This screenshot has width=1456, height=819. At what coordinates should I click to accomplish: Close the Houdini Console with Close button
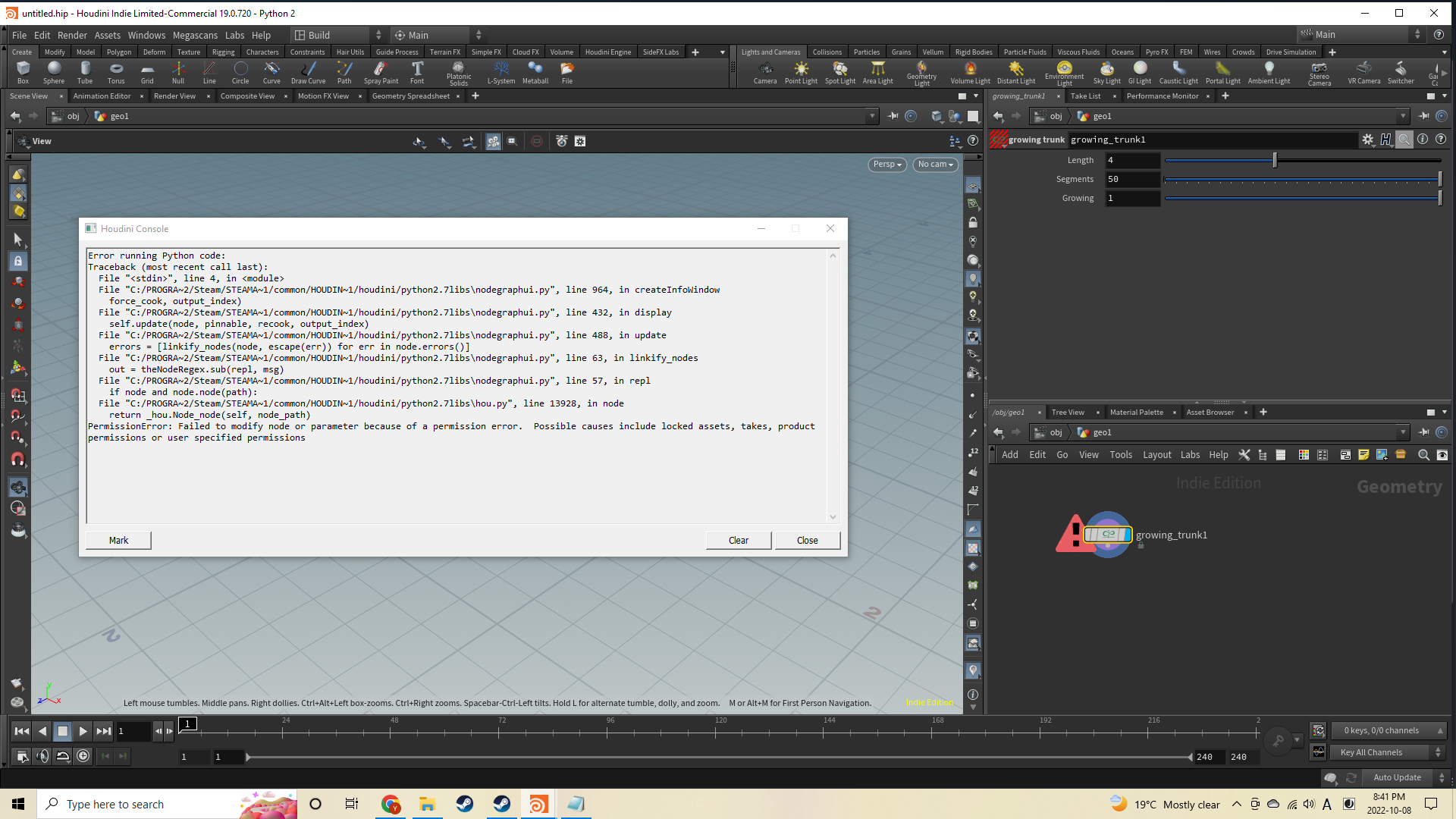click(808, 541)
